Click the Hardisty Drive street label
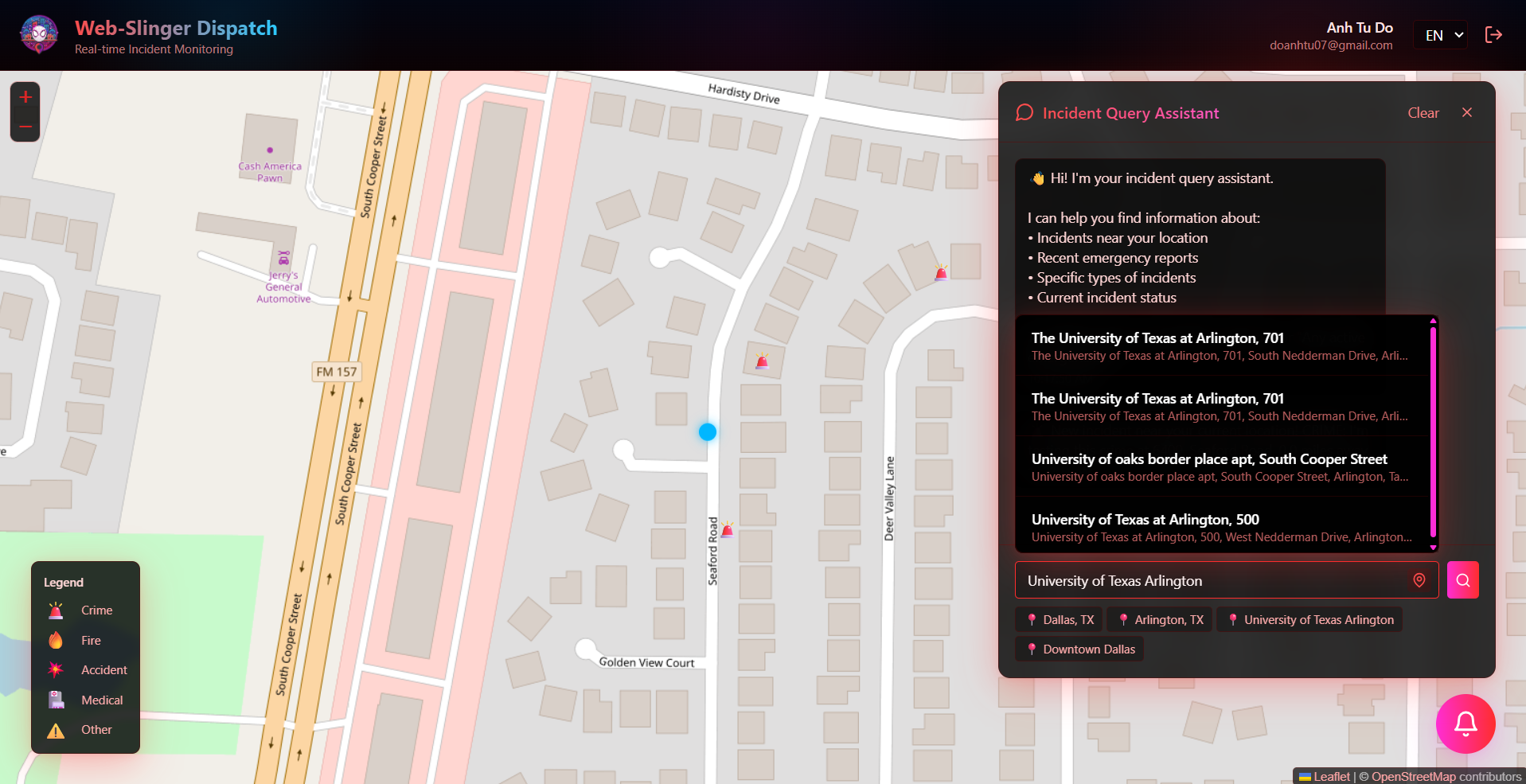 point(743,93)
